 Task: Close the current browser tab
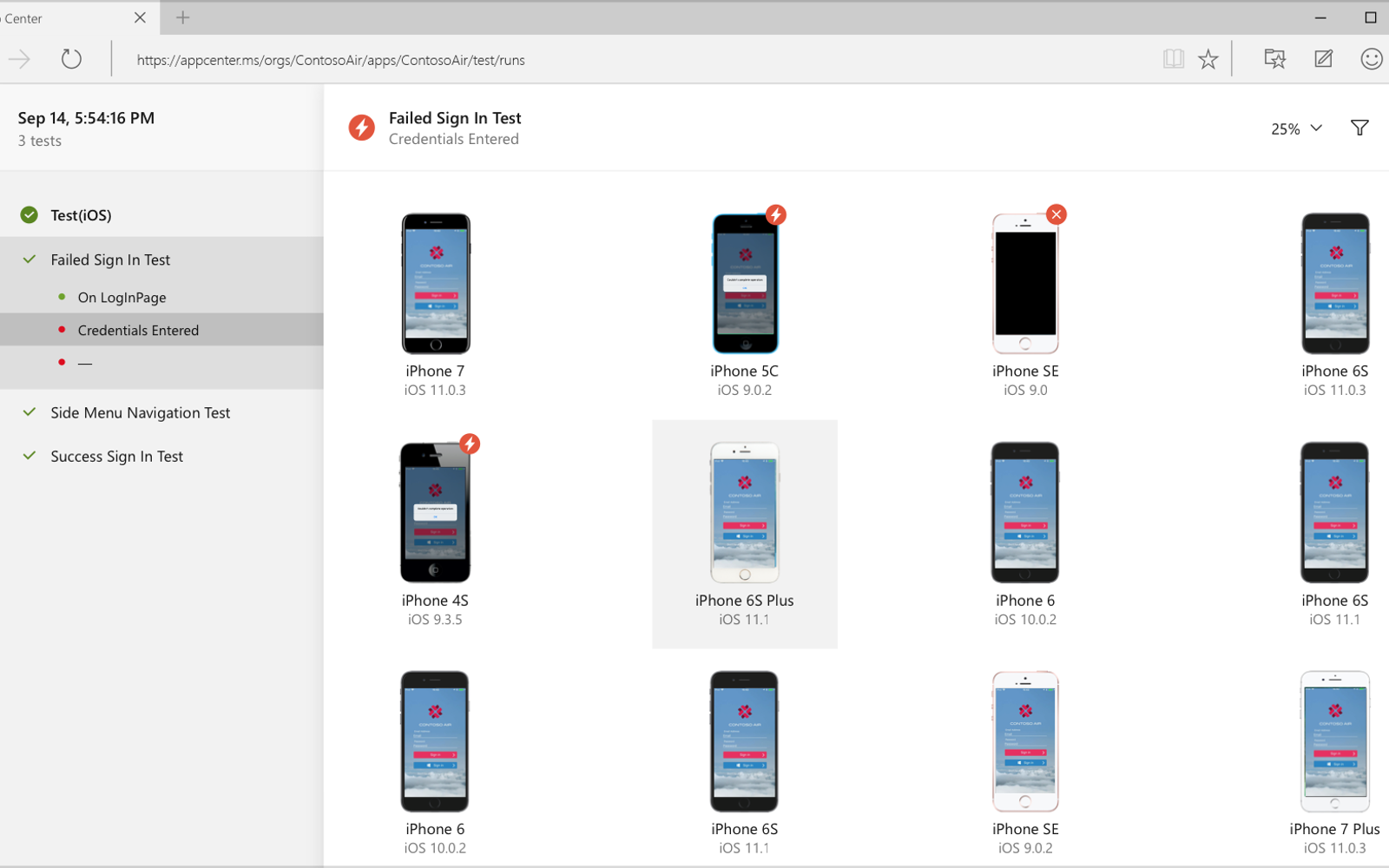click(x=140, y=17)
